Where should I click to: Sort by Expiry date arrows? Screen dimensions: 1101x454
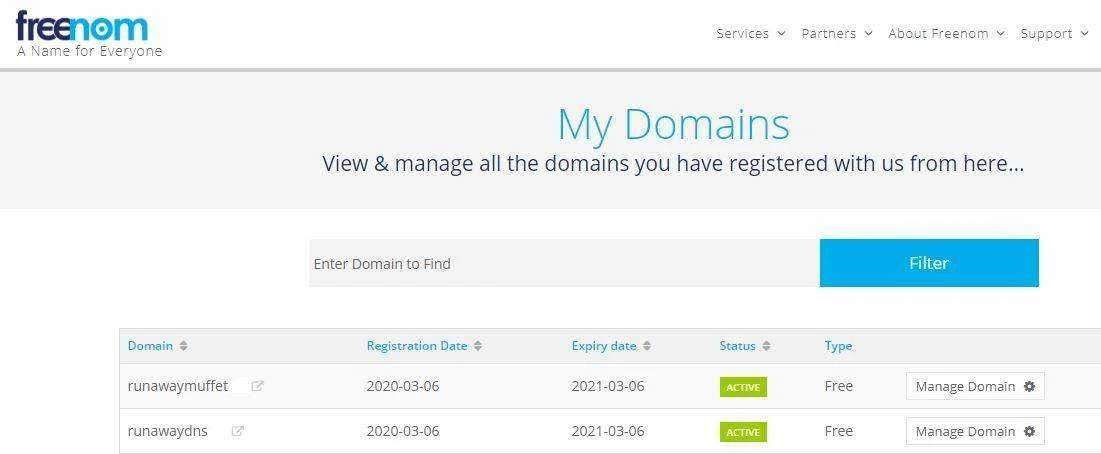[x=647, y=346]
